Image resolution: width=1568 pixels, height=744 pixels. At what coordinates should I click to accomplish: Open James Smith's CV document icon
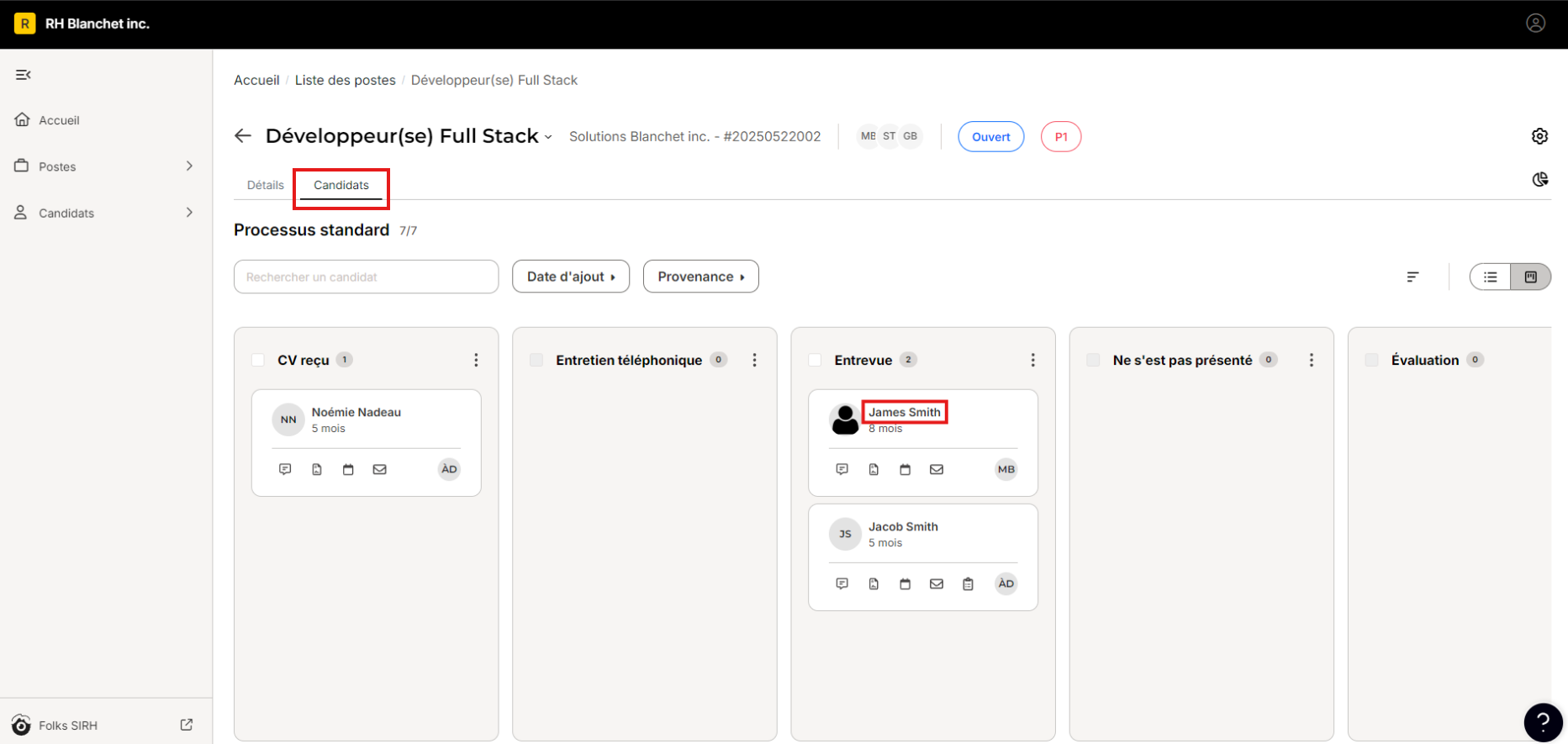click(x=874, y=469)
